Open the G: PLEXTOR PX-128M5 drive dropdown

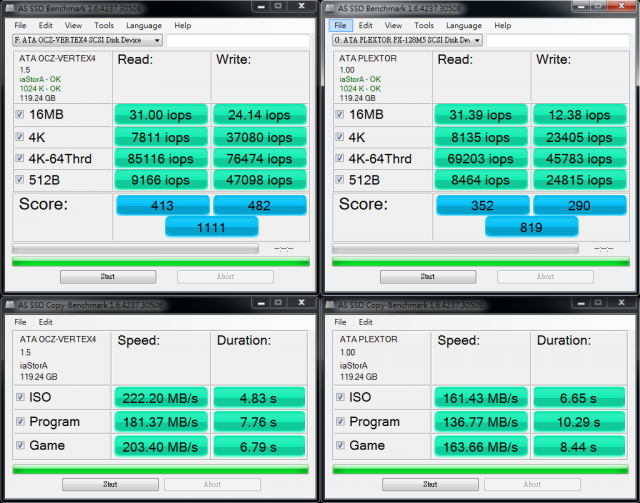point(407,40)
